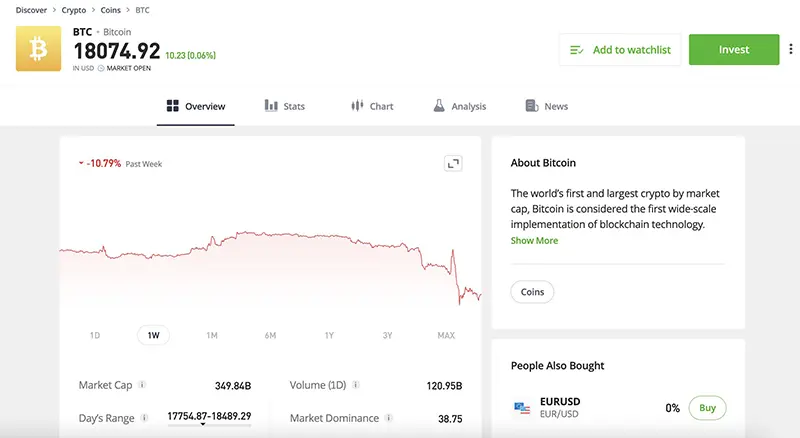Click the Market Dominance info icon
The width and height of the screenshot is (800, 438).
(x=389, y=418)
